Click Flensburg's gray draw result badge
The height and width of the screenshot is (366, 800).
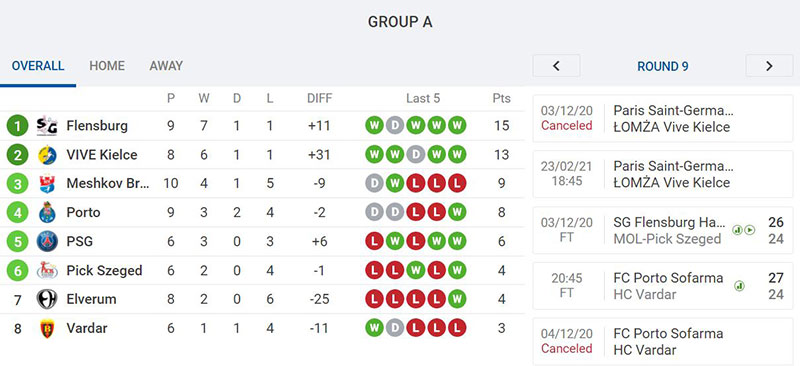click(x=395, y=126)
